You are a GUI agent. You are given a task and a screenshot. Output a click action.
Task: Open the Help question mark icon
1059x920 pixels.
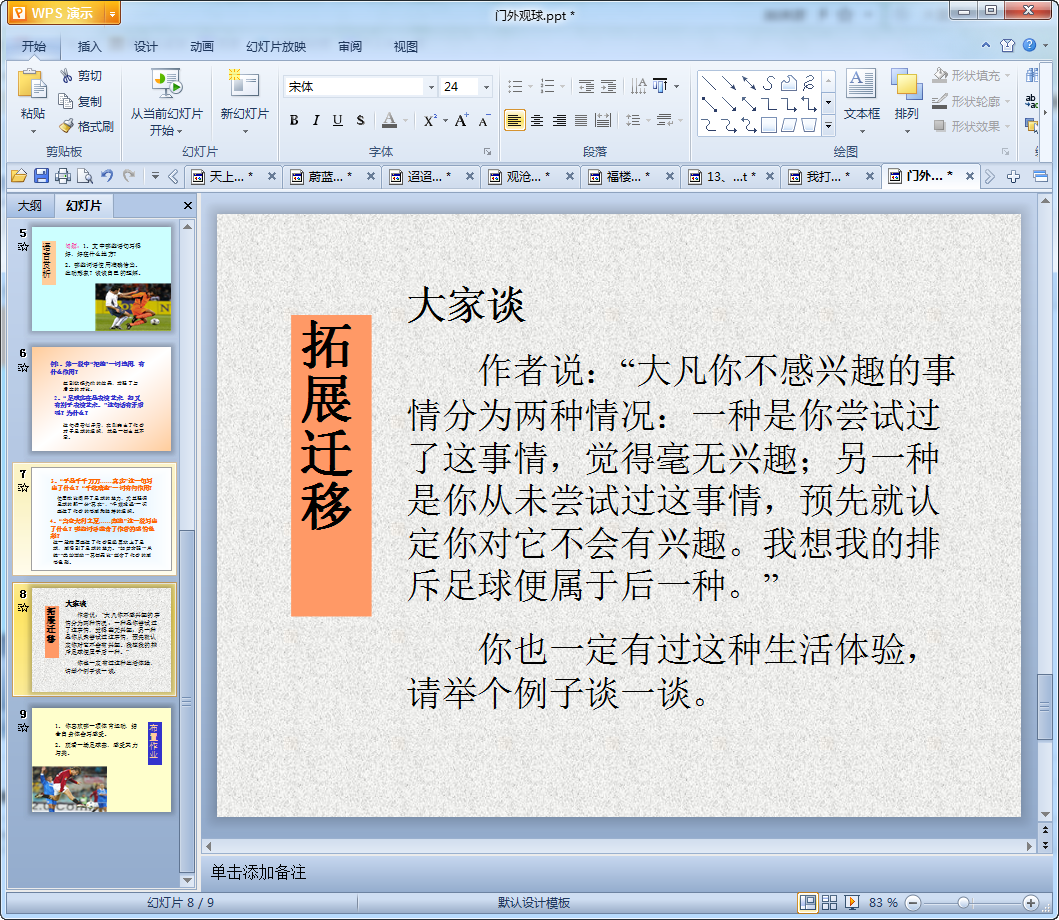[1029, 45]
